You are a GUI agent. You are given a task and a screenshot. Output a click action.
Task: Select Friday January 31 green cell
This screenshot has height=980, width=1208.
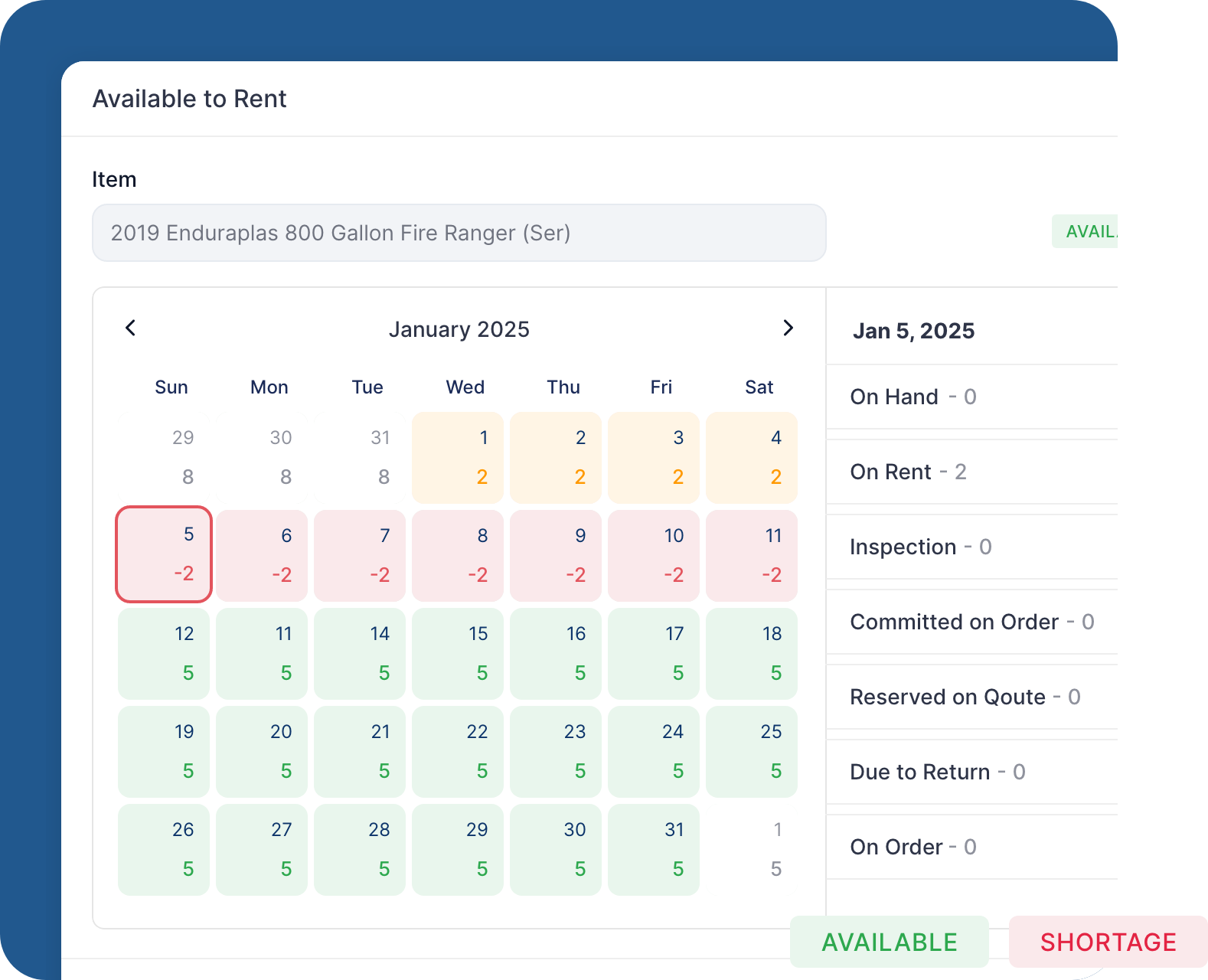(654, 849)
